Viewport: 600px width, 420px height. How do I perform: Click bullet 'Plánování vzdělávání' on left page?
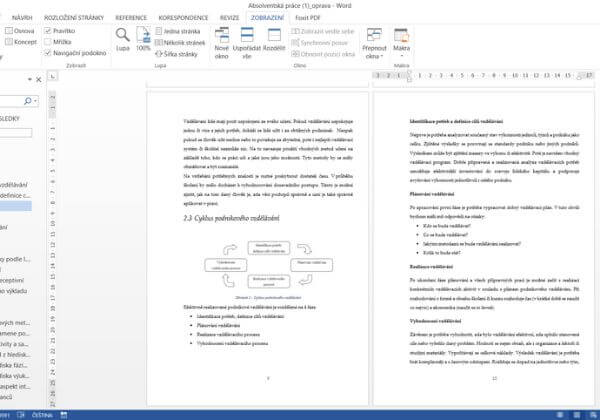coord(218,325)
